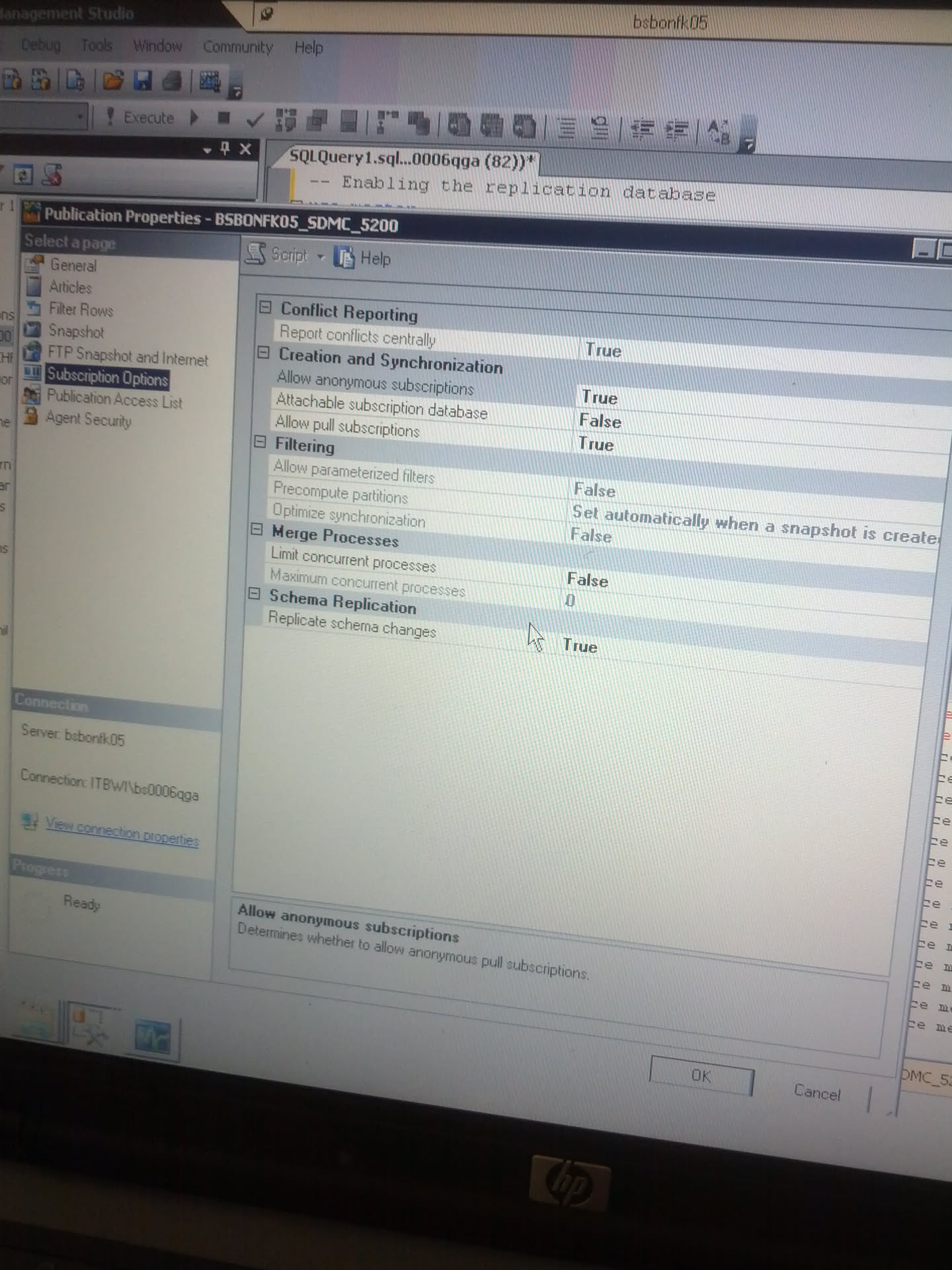Viewport: 952px width, 1270px height.
Task: Open View connection properties link
Action: (x=122, y=831)
